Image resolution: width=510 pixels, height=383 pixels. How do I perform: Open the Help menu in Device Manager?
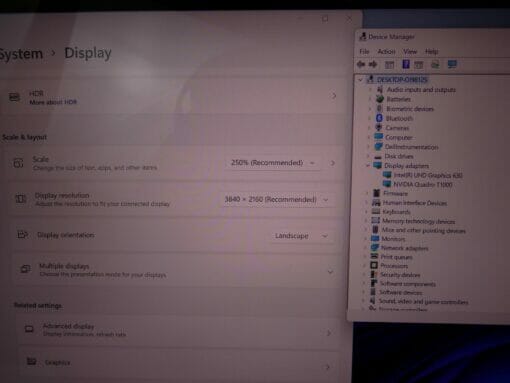[431, 51]
